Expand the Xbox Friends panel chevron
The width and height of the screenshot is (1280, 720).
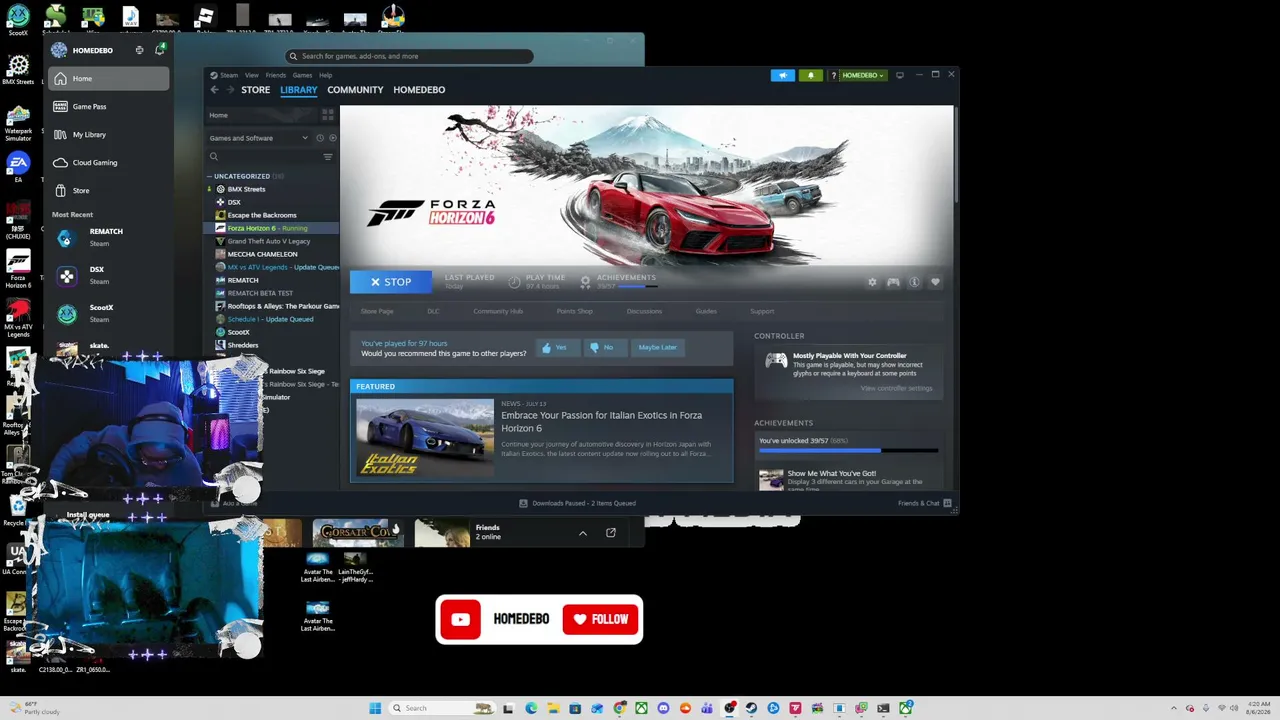pos(583,533)
